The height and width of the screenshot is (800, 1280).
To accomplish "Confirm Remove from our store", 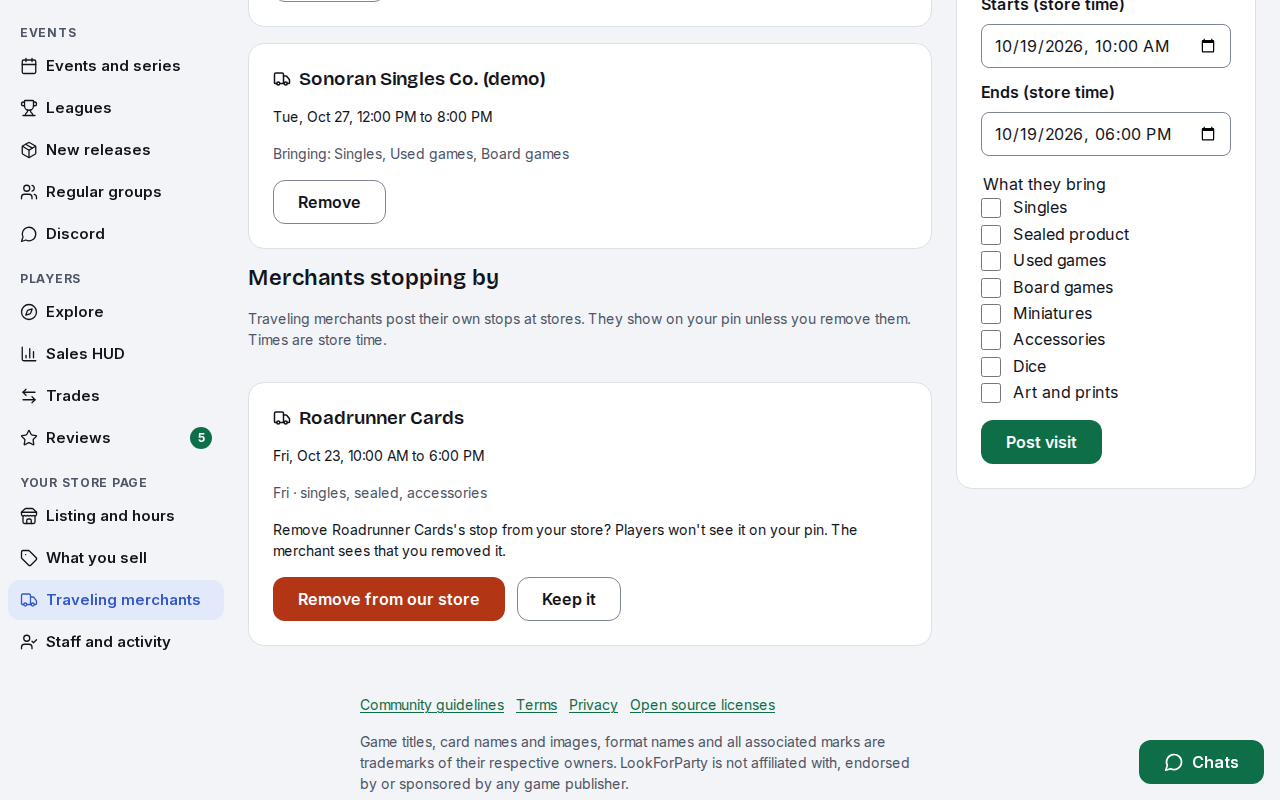I will 389,599.
